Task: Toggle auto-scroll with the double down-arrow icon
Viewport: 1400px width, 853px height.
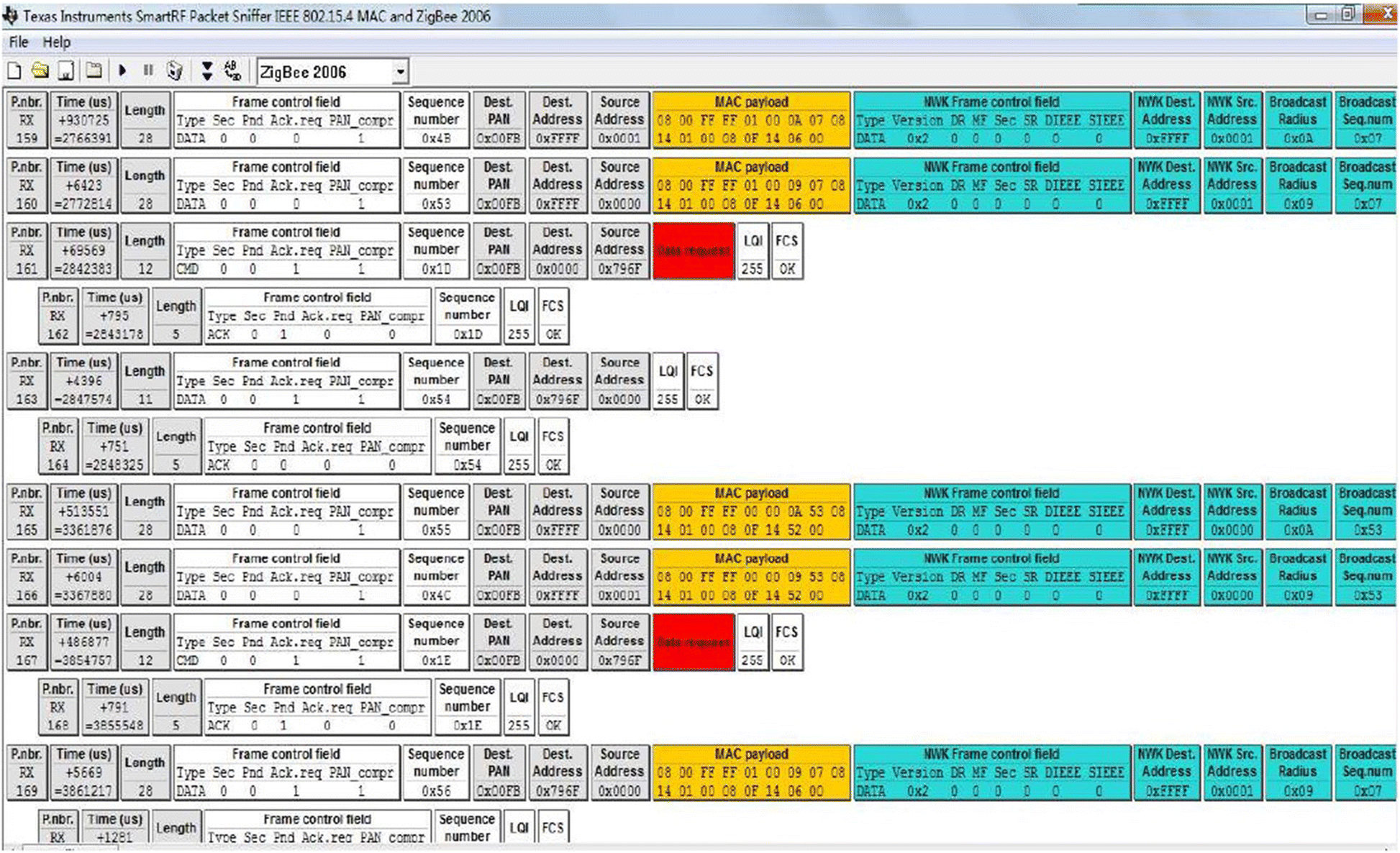Action: point(207,70)
